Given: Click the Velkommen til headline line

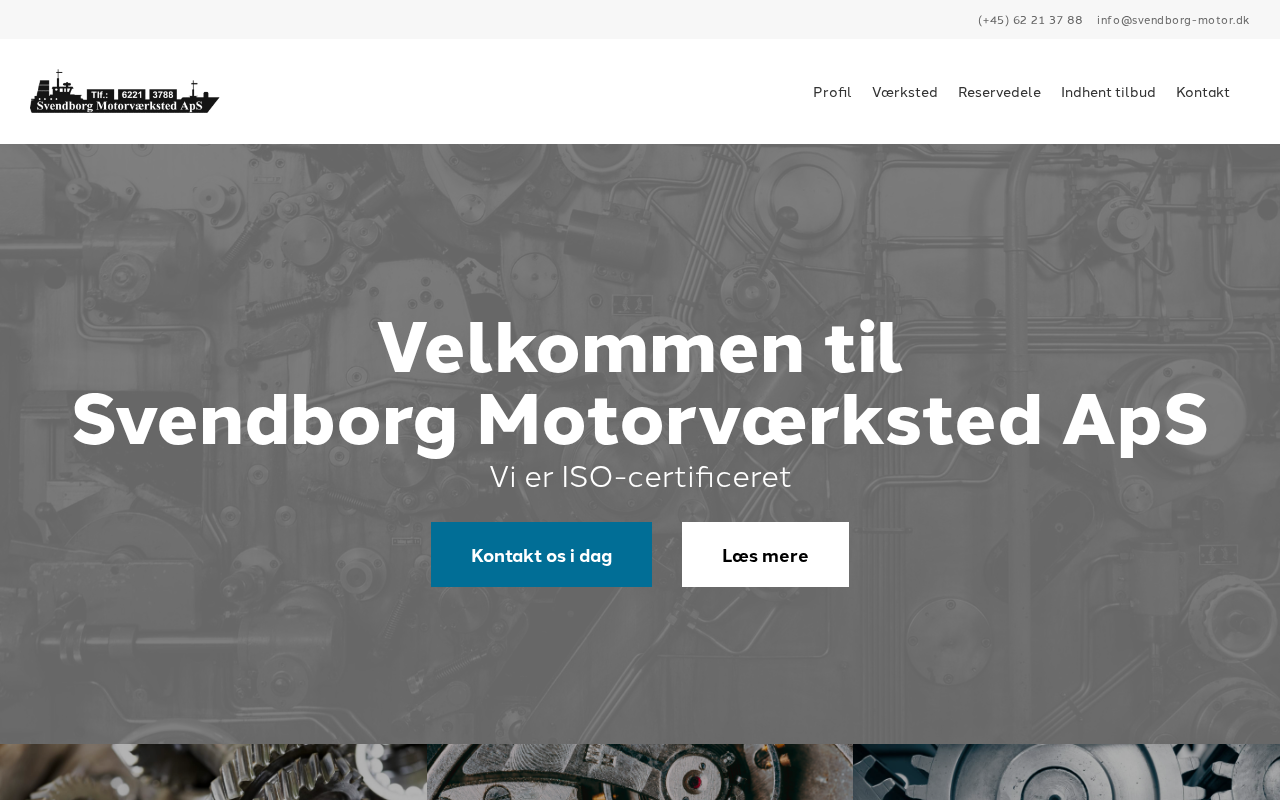Looking at the screenshot, I should tap(640, 347).
